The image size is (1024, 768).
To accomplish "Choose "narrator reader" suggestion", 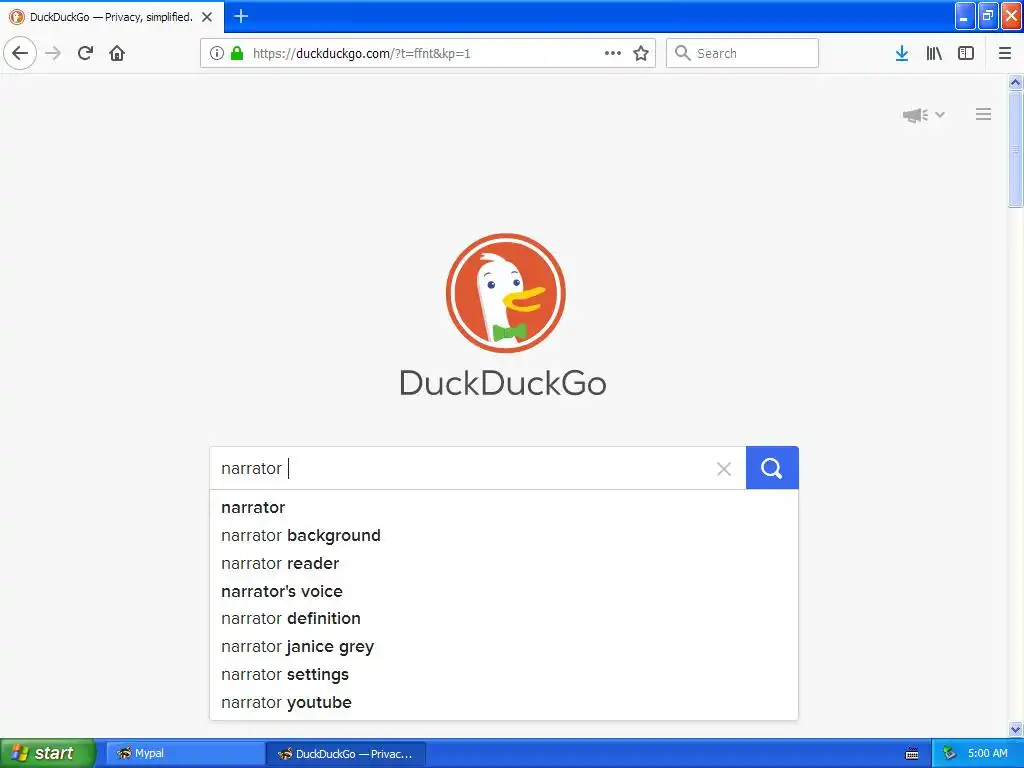I will click(504, 563).
